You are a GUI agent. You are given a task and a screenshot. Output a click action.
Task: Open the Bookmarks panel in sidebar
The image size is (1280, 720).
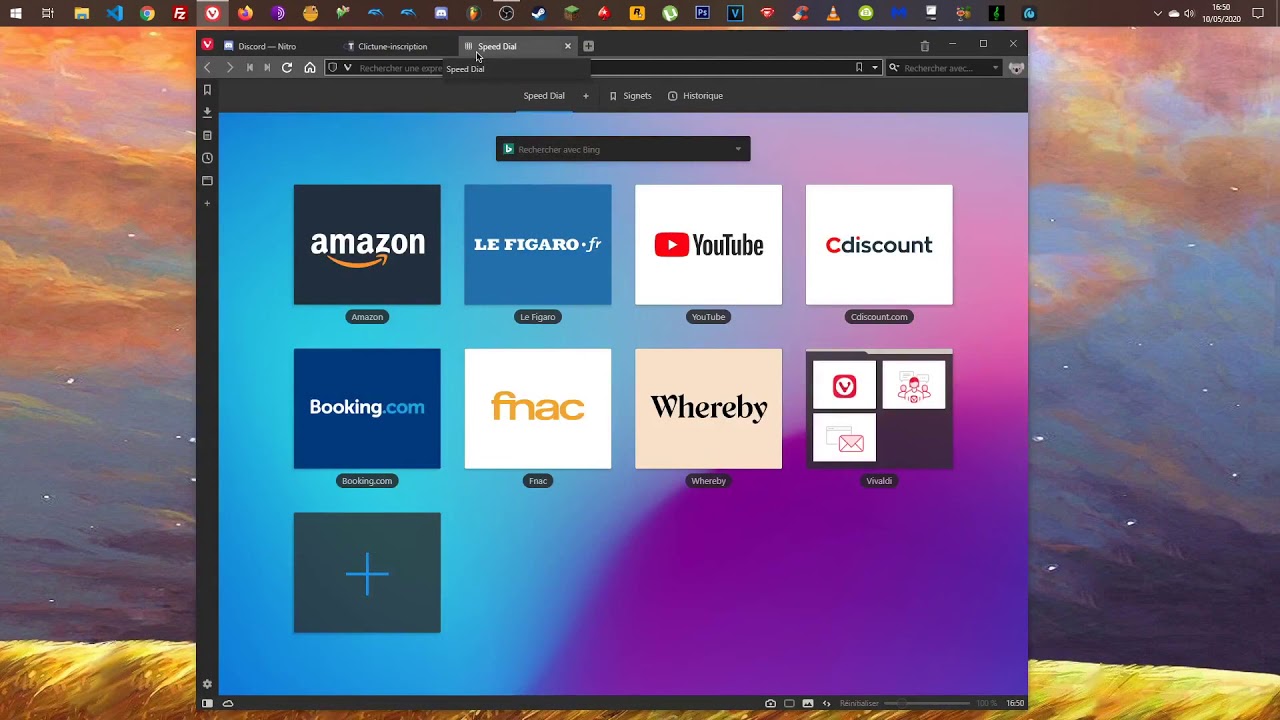(207, 90)
